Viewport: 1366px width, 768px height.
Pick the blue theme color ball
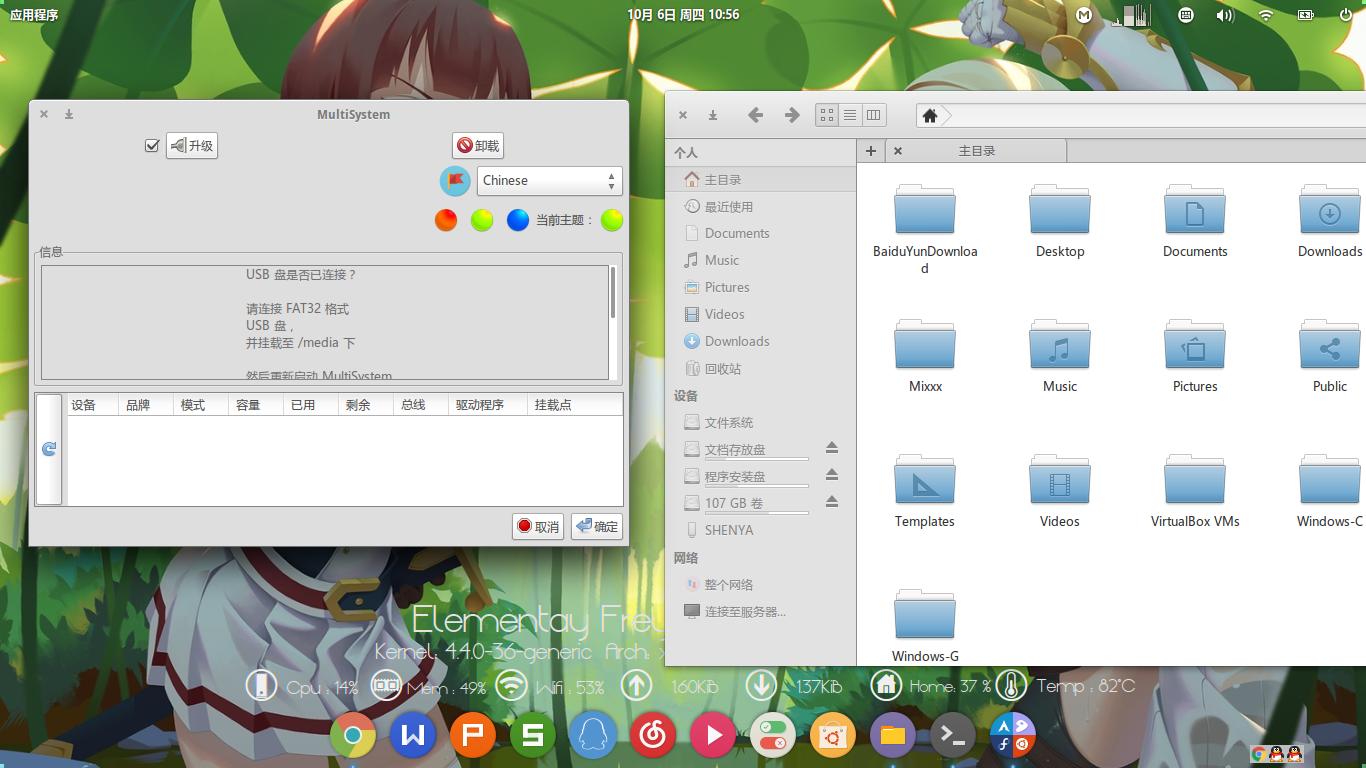[518, 220]
